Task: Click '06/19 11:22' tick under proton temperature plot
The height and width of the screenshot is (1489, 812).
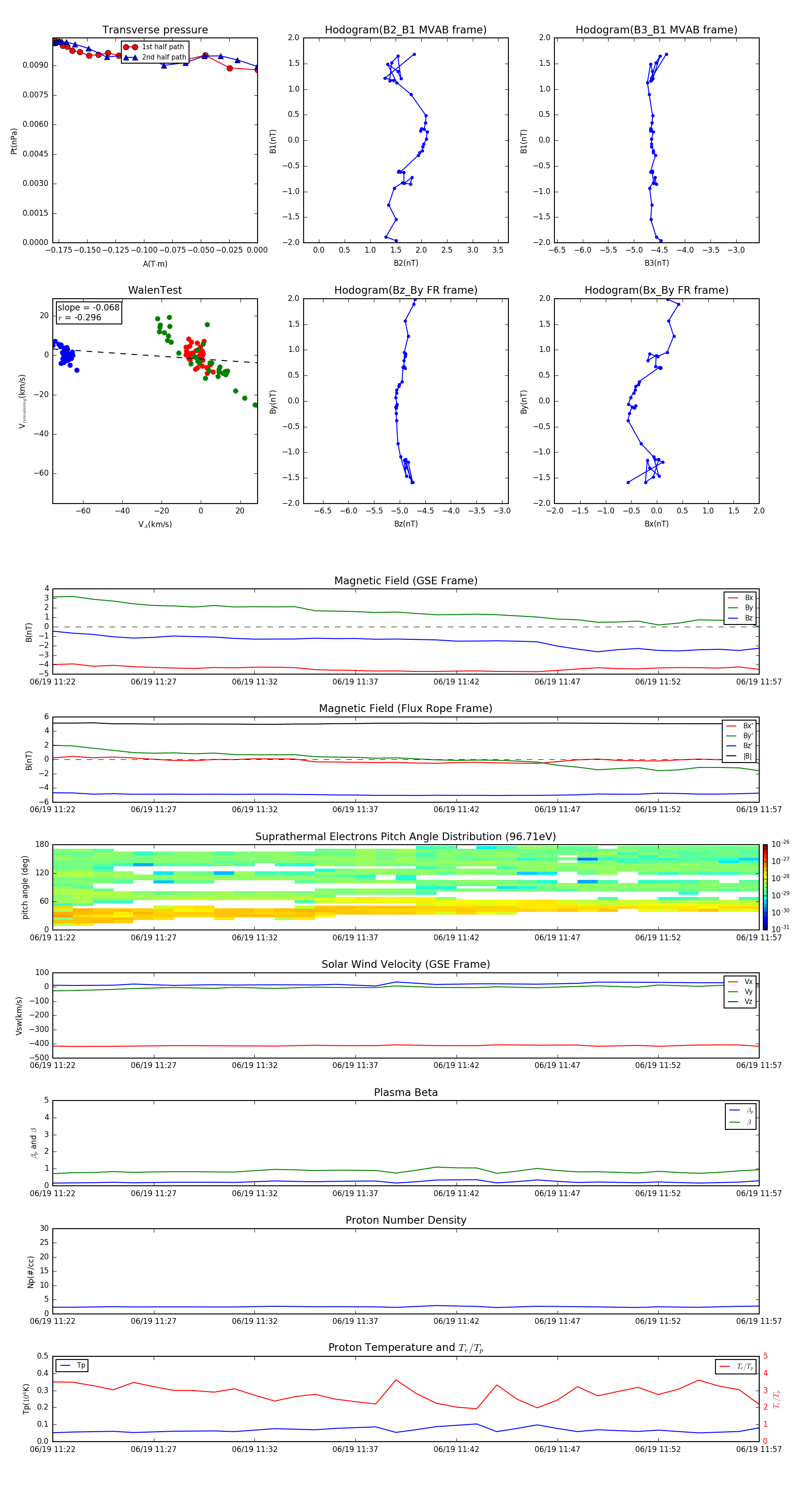Action: click(x=53, y=1449)
